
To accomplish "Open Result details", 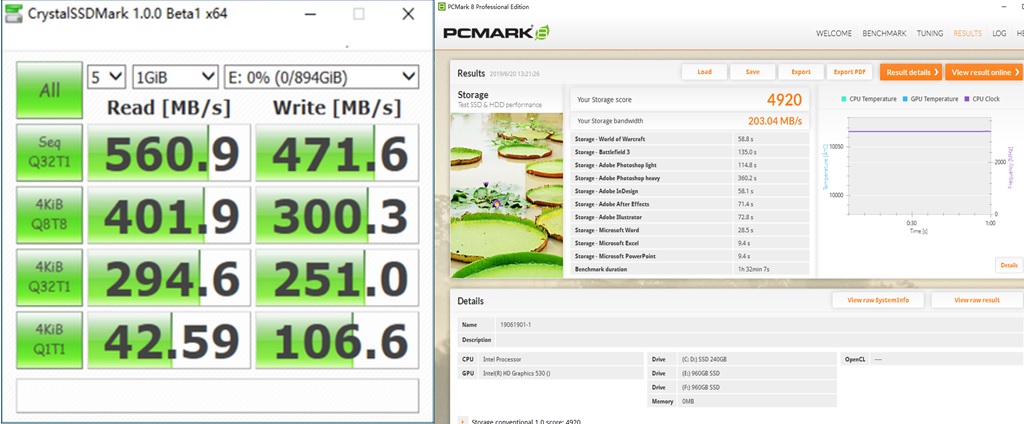I will click(912, 72).
